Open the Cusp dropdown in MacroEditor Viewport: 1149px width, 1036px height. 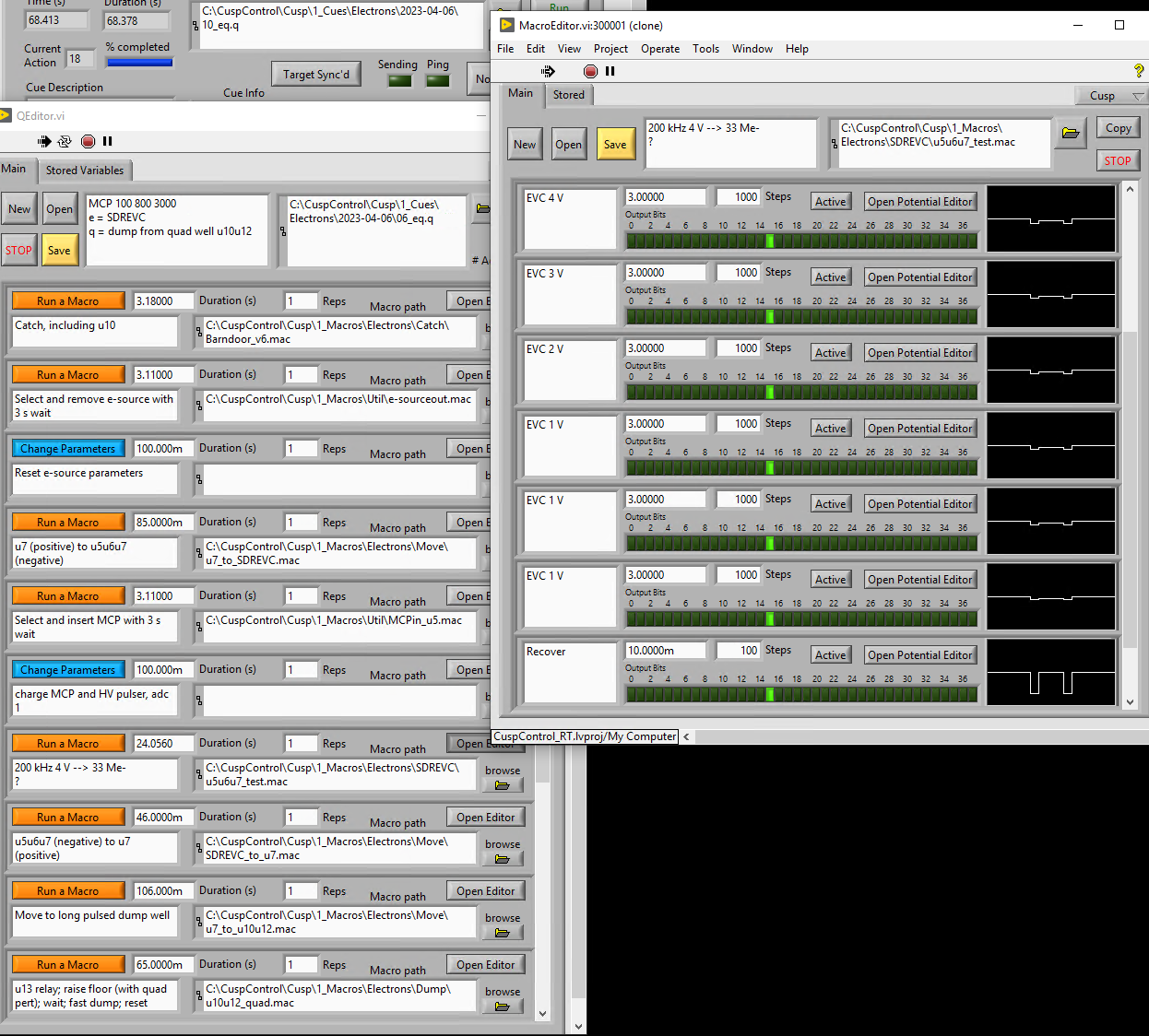pos(1111,96)
